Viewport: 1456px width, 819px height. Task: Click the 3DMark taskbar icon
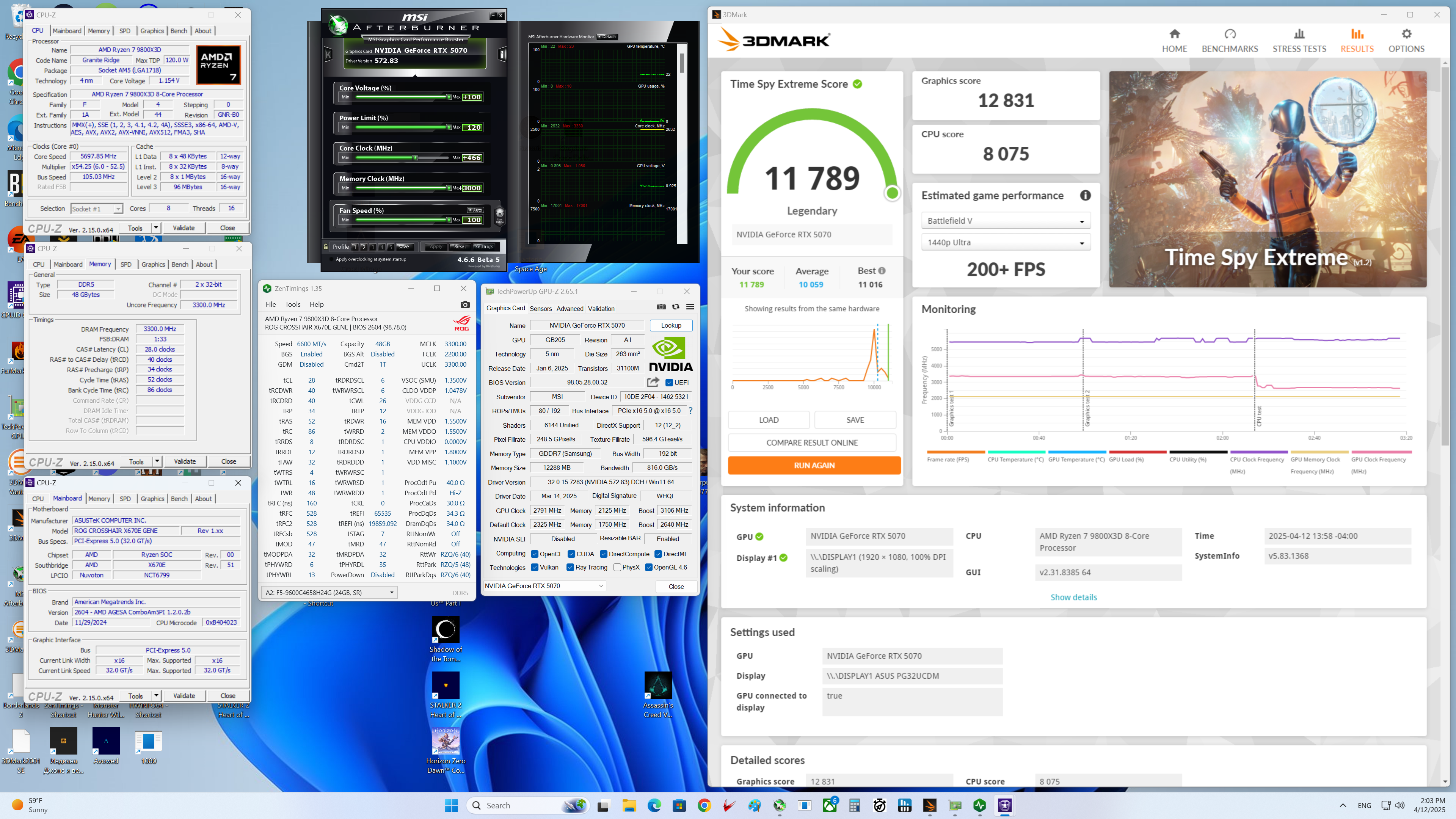929,805
